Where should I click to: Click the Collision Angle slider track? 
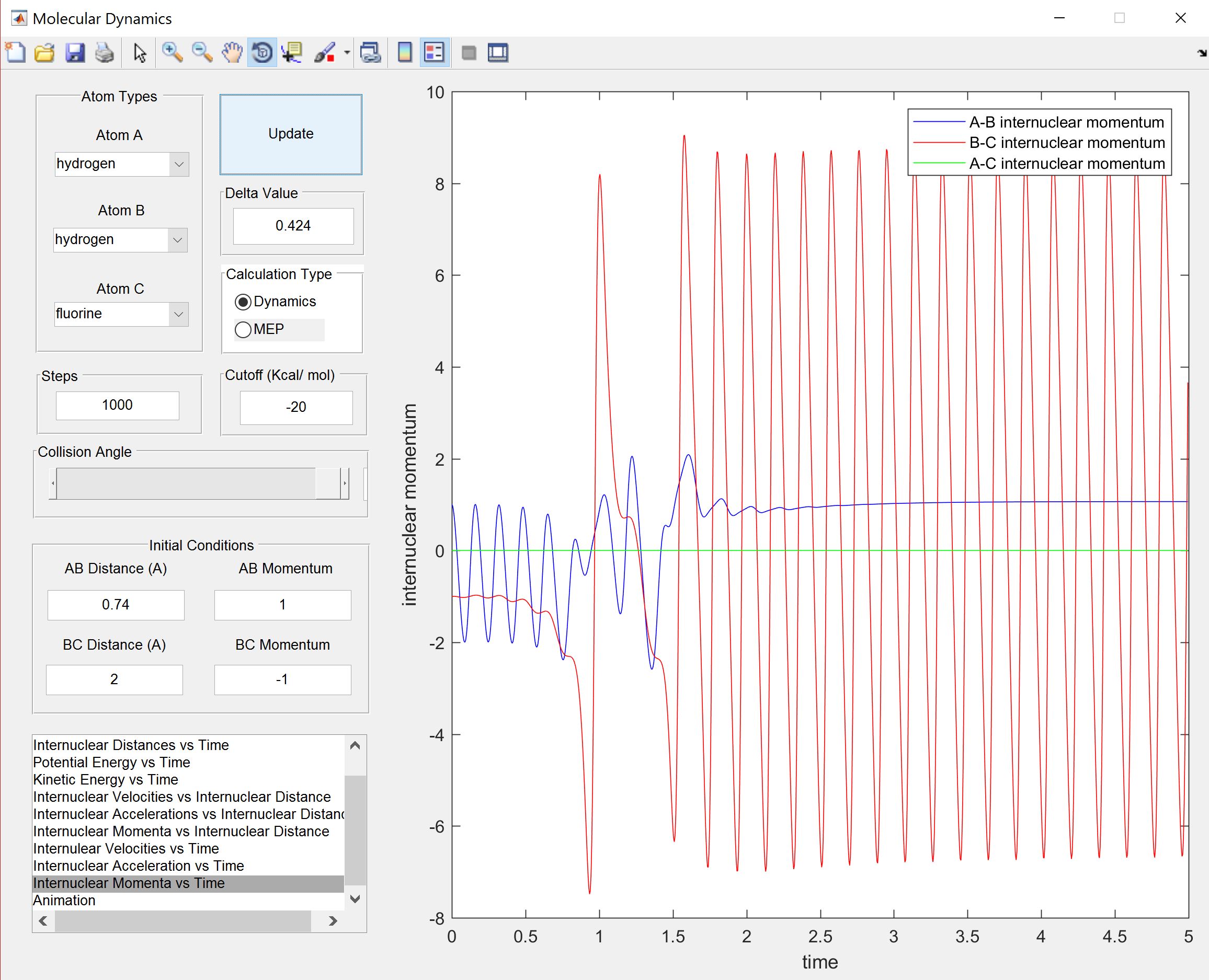tap(186, 484)
